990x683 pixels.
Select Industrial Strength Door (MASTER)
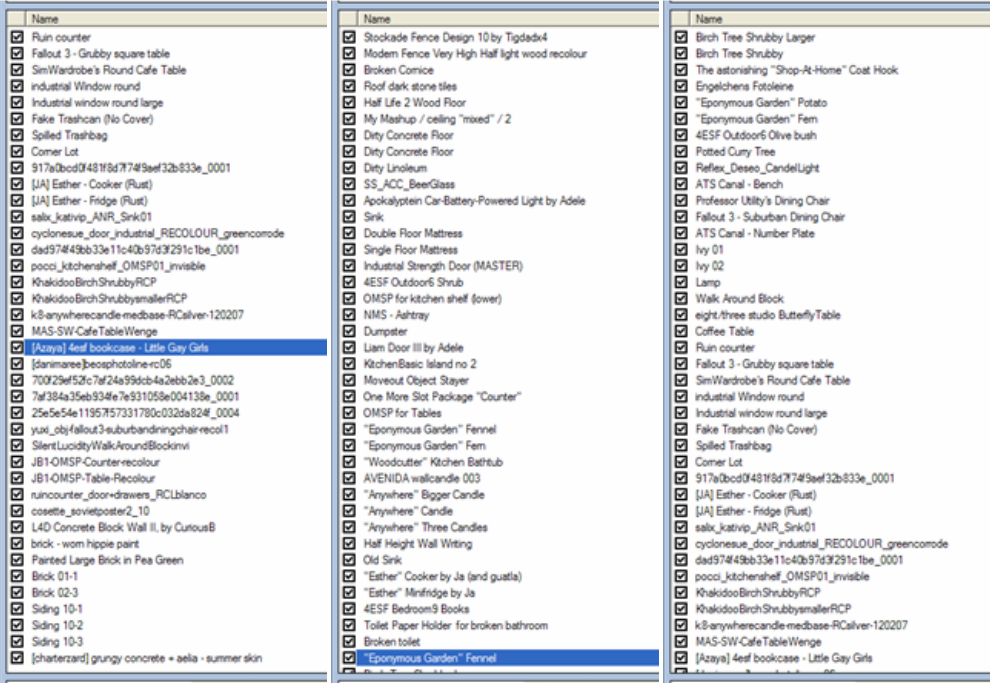coord(443,266)
